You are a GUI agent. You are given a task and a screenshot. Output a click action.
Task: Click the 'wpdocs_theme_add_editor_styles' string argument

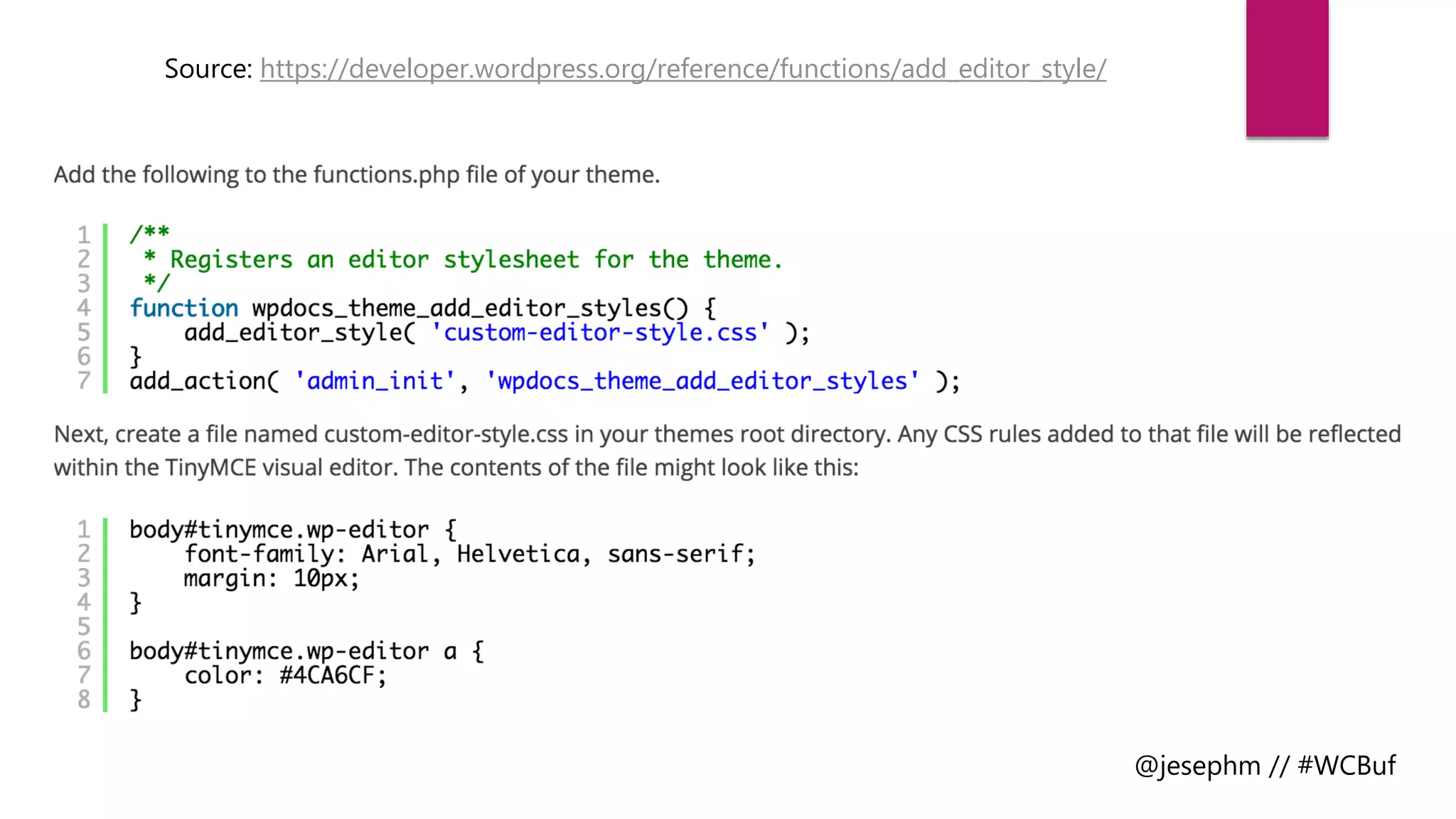pyautogui.click(x=702, y=381)
